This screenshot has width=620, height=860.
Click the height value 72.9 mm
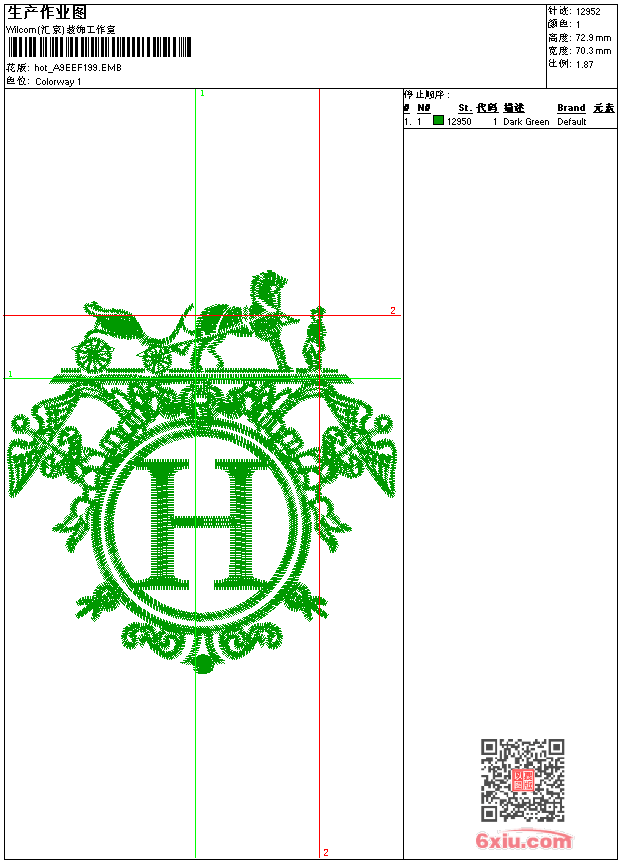[x=593, y=38]
